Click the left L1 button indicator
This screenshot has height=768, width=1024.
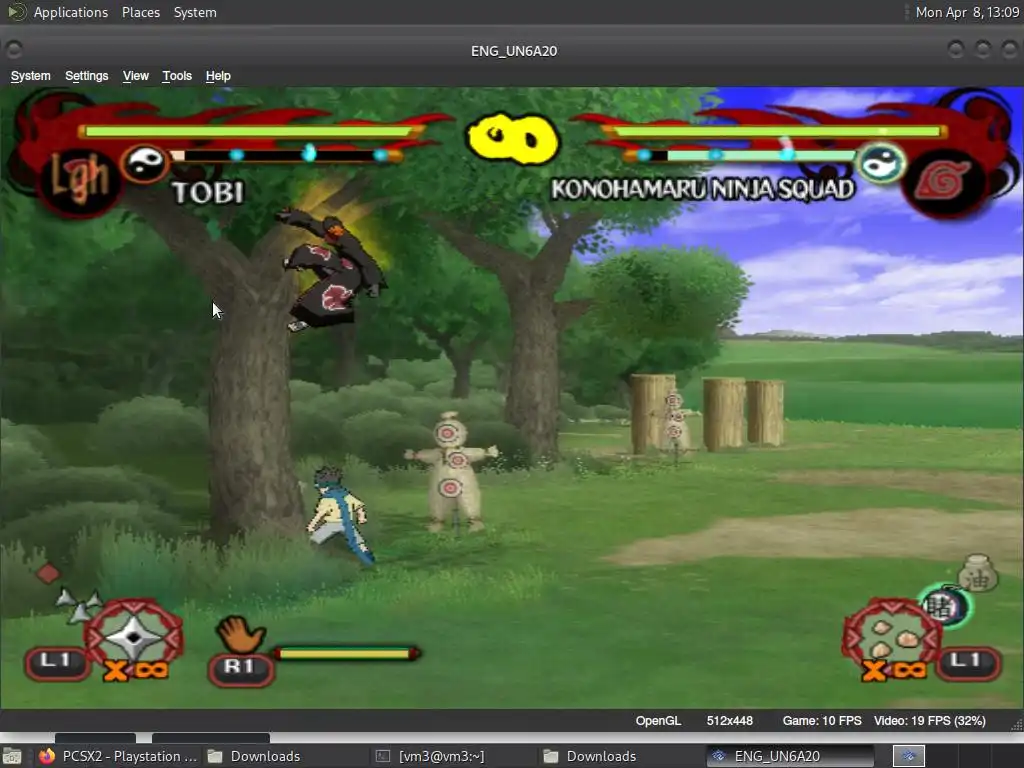click(57, 663)
